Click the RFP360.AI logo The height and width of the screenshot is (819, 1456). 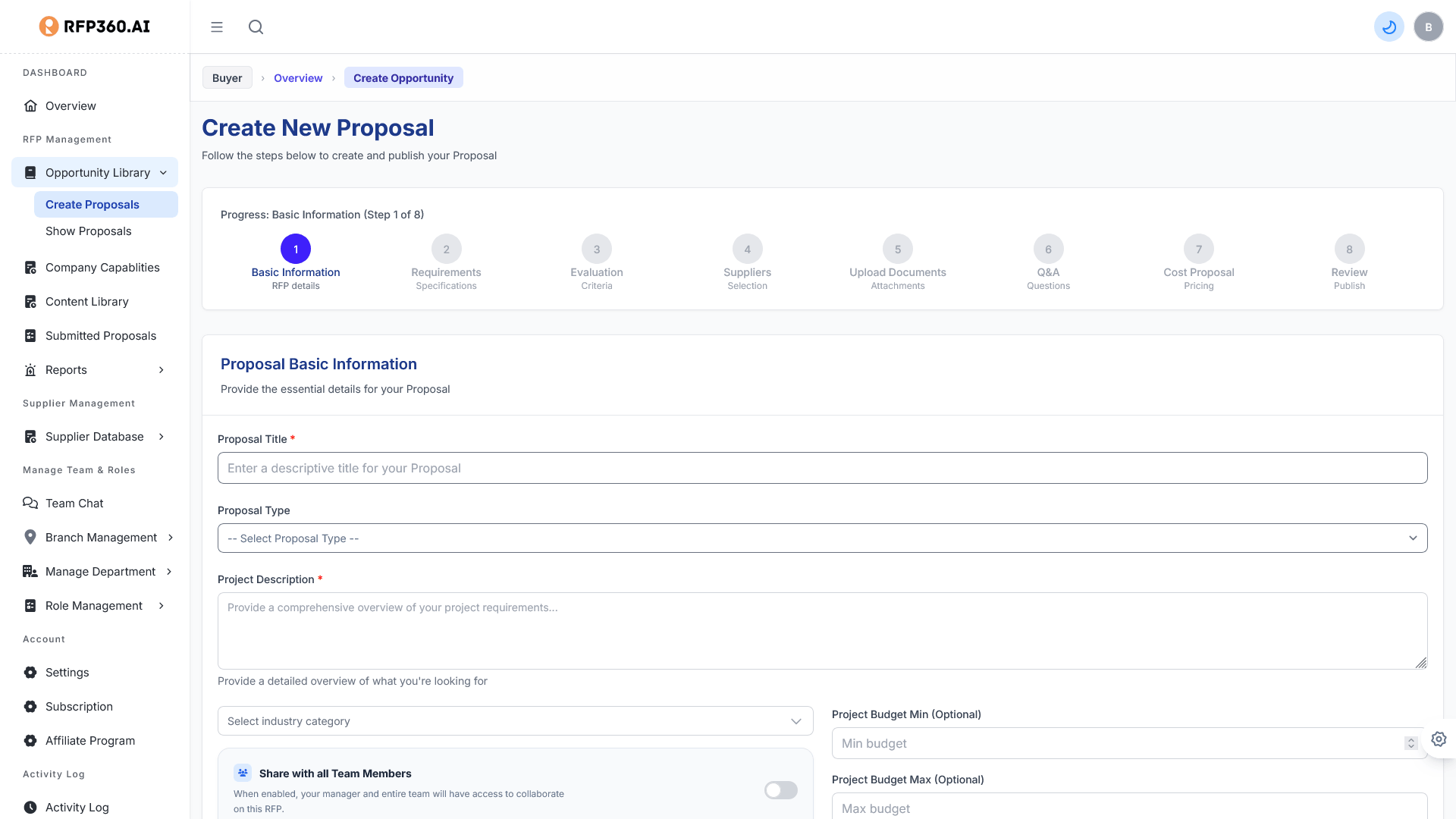94,26
